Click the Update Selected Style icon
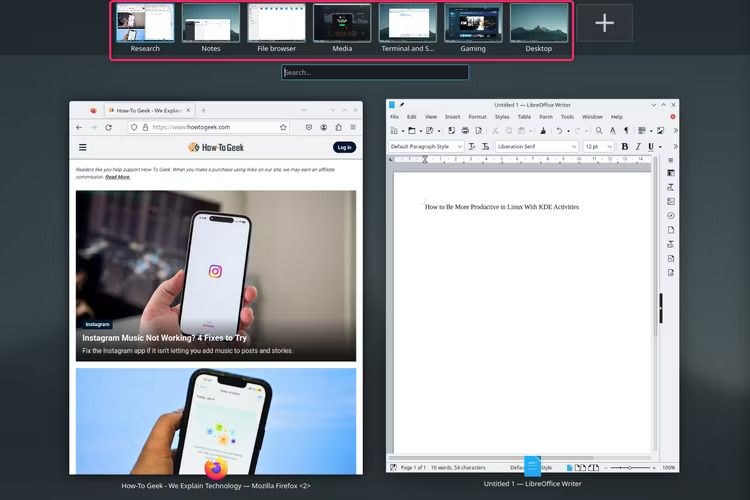Image resolution: width=750 pixels, height=500 pixels. click(472, 146)
